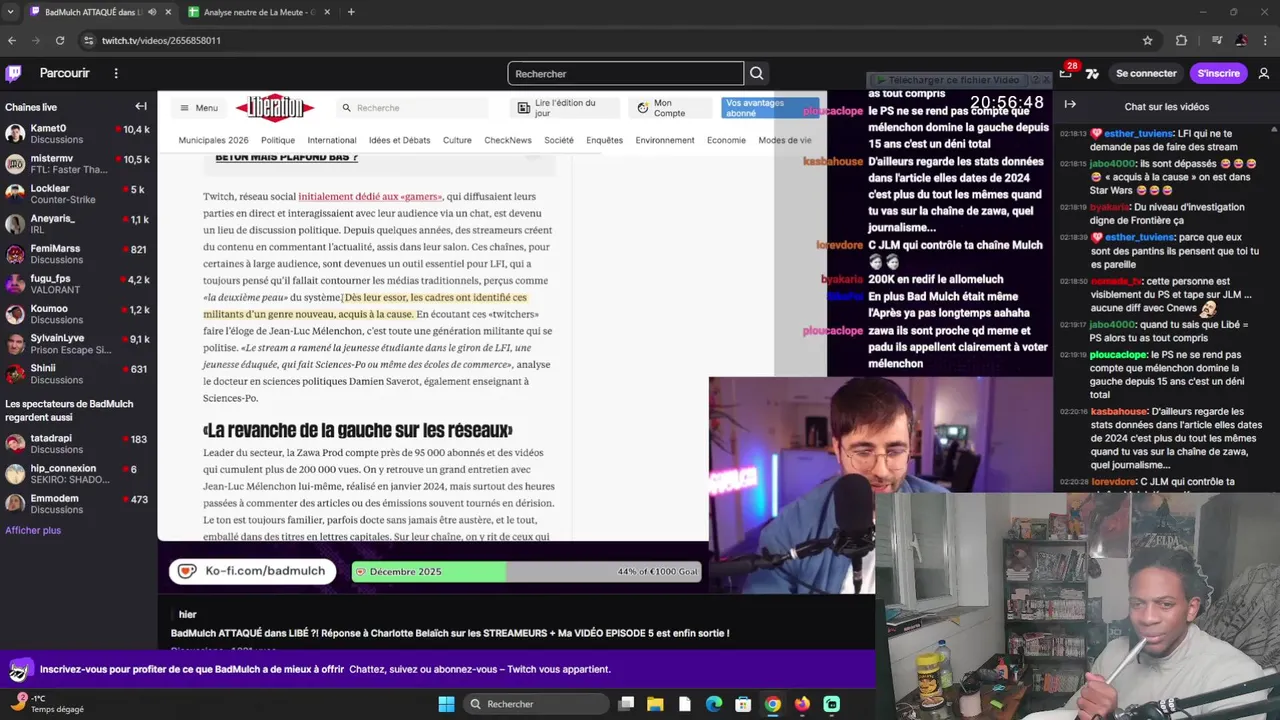The width and height of the screenshot is (1280, 720).
Task: Open the tatadrapi recommended channel
Action: [x=78, y=444]
